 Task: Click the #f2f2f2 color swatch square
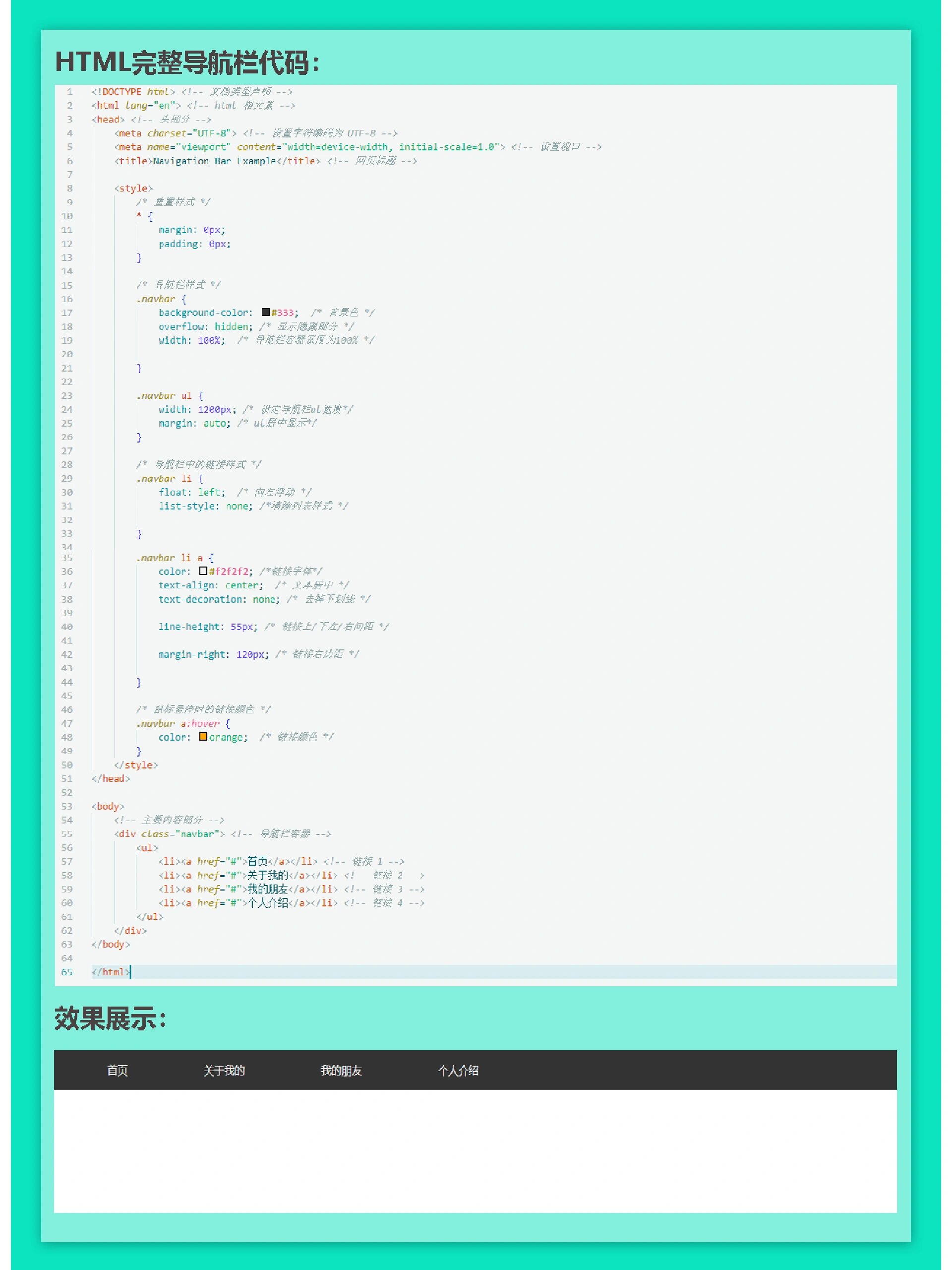[203, 571]
